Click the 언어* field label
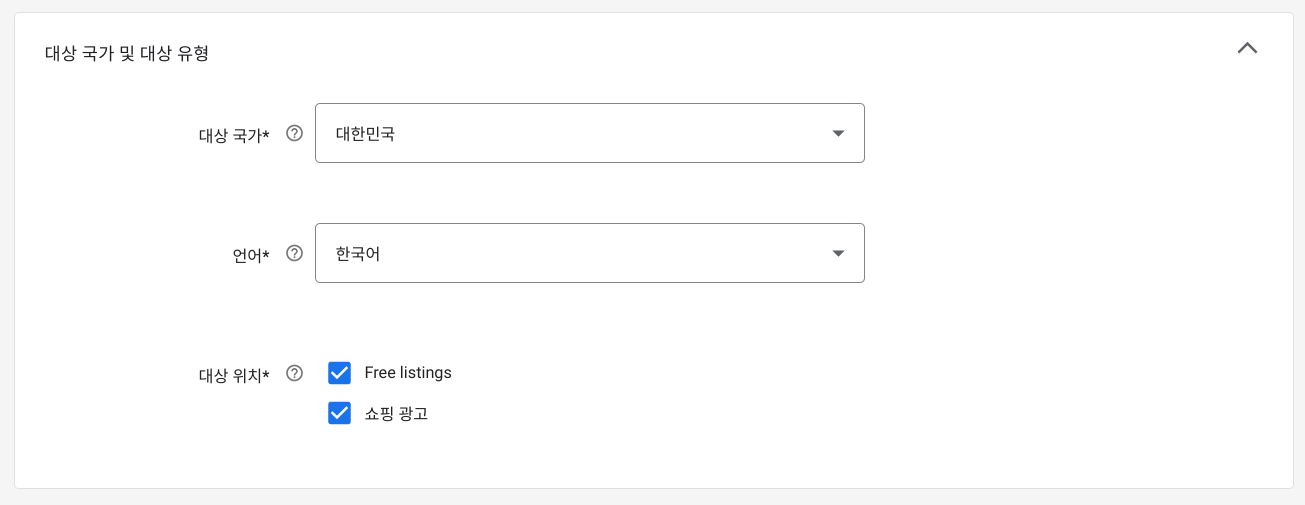 tap(251, 256)
